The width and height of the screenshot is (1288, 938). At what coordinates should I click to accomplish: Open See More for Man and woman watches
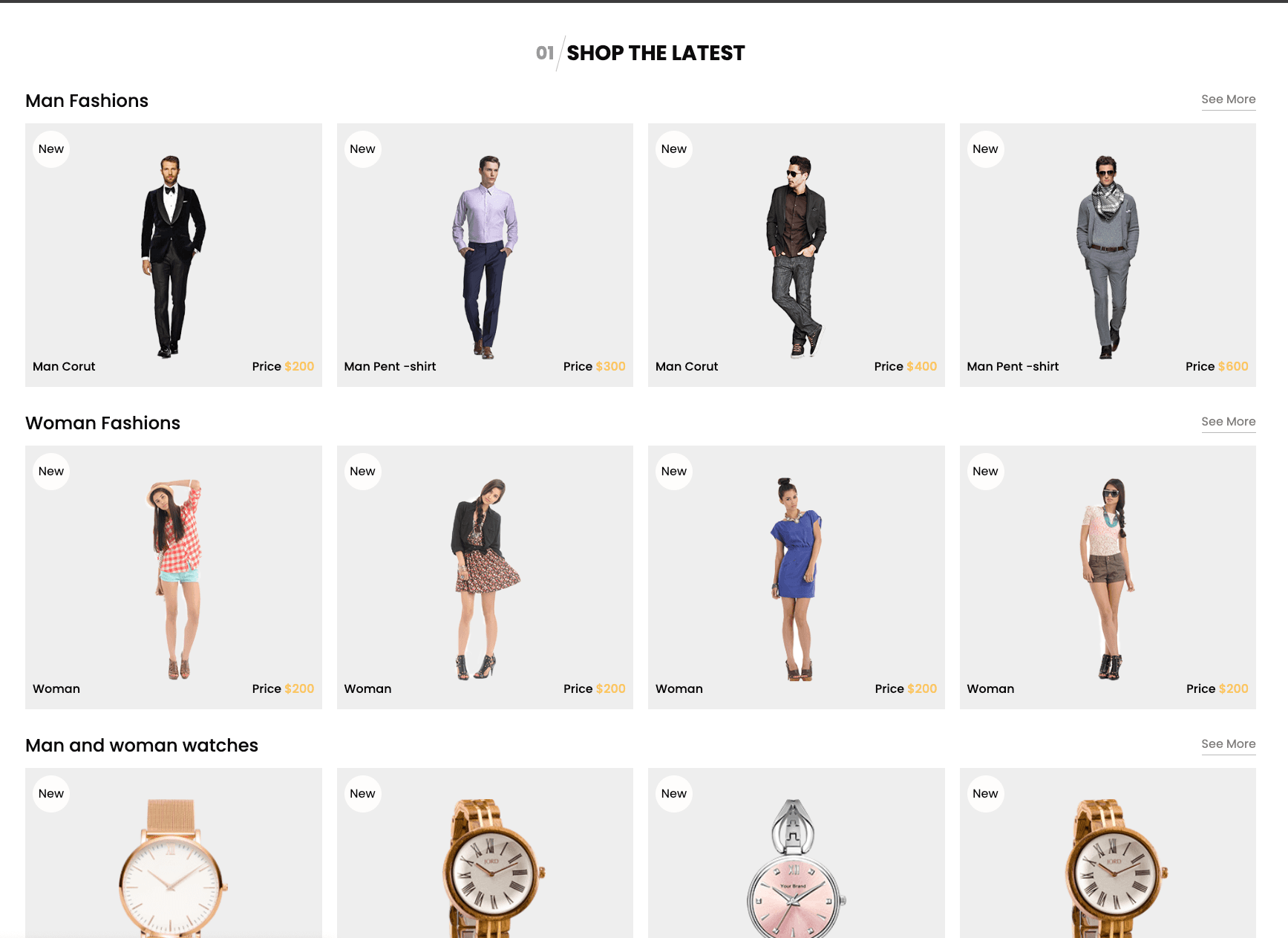click(1228, 744)
